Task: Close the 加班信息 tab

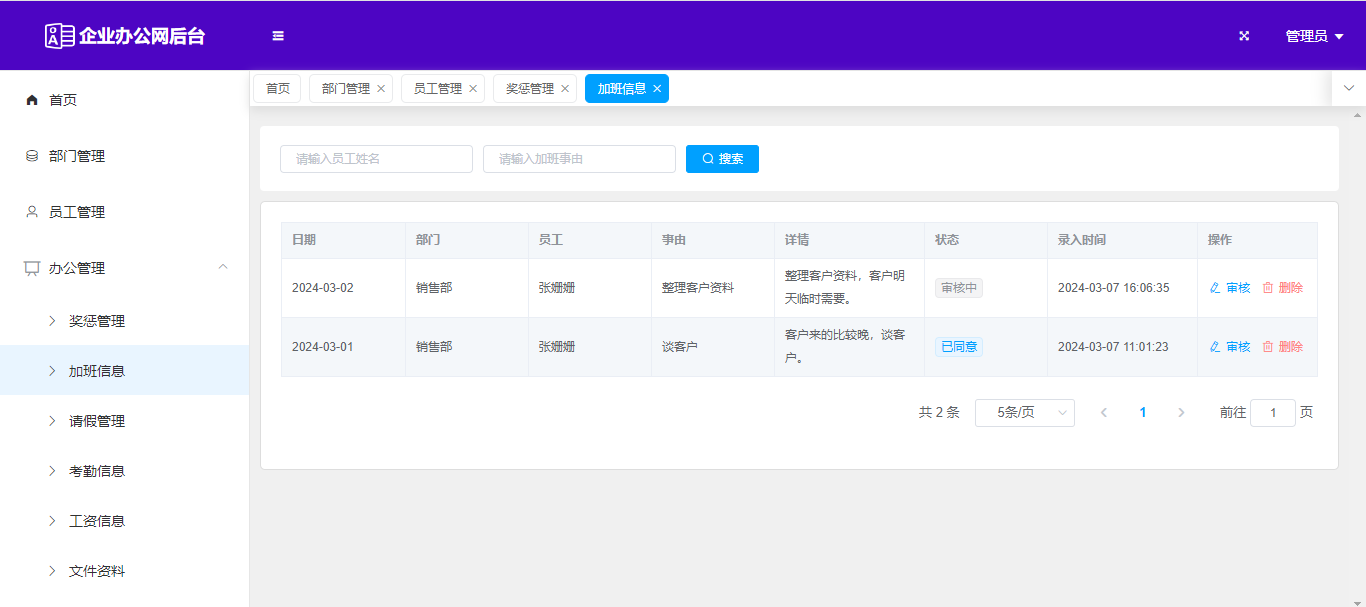Action: pos(657,89)
